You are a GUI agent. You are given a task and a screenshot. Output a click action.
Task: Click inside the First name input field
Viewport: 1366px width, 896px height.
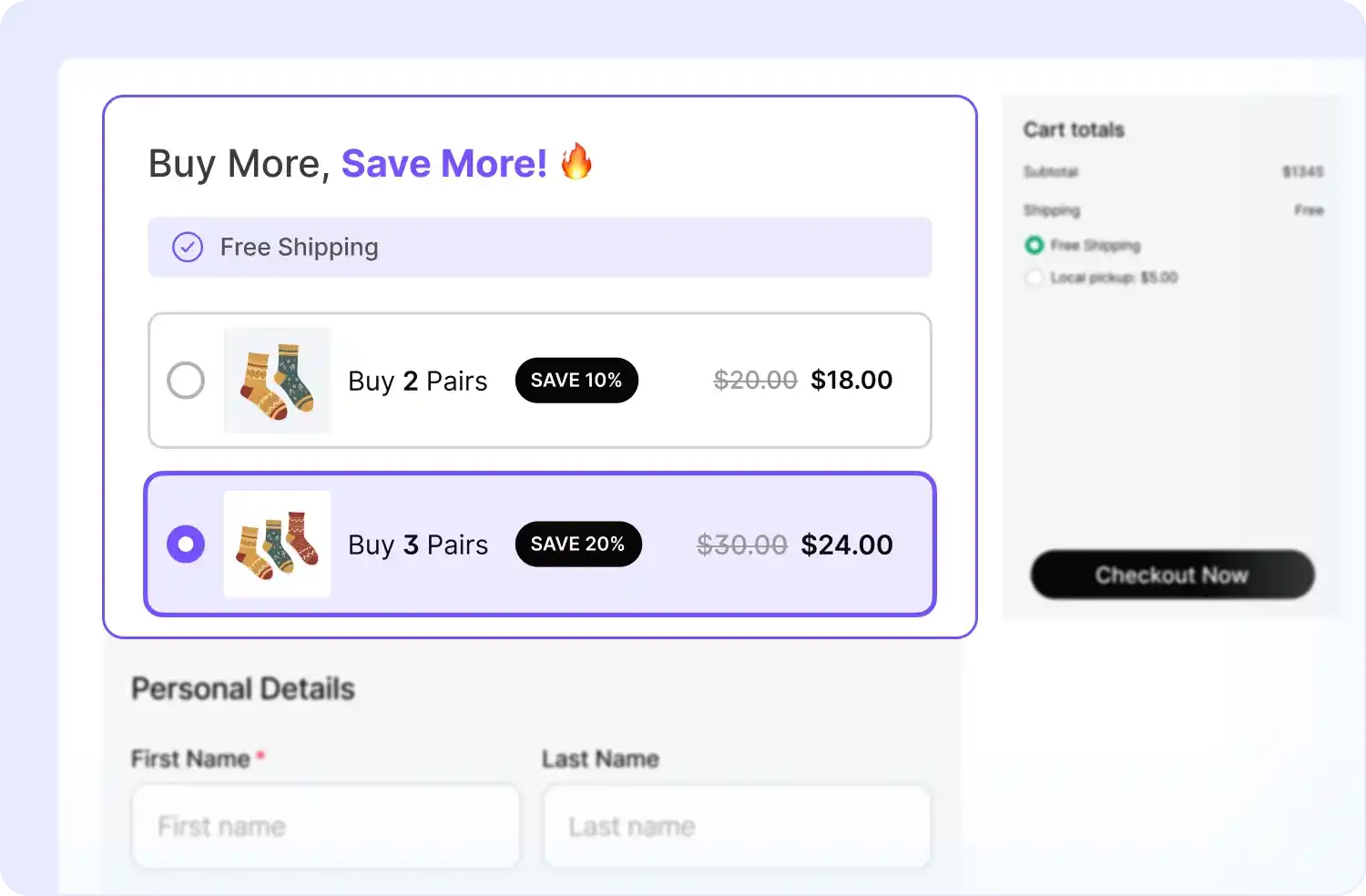click(326, 826)
